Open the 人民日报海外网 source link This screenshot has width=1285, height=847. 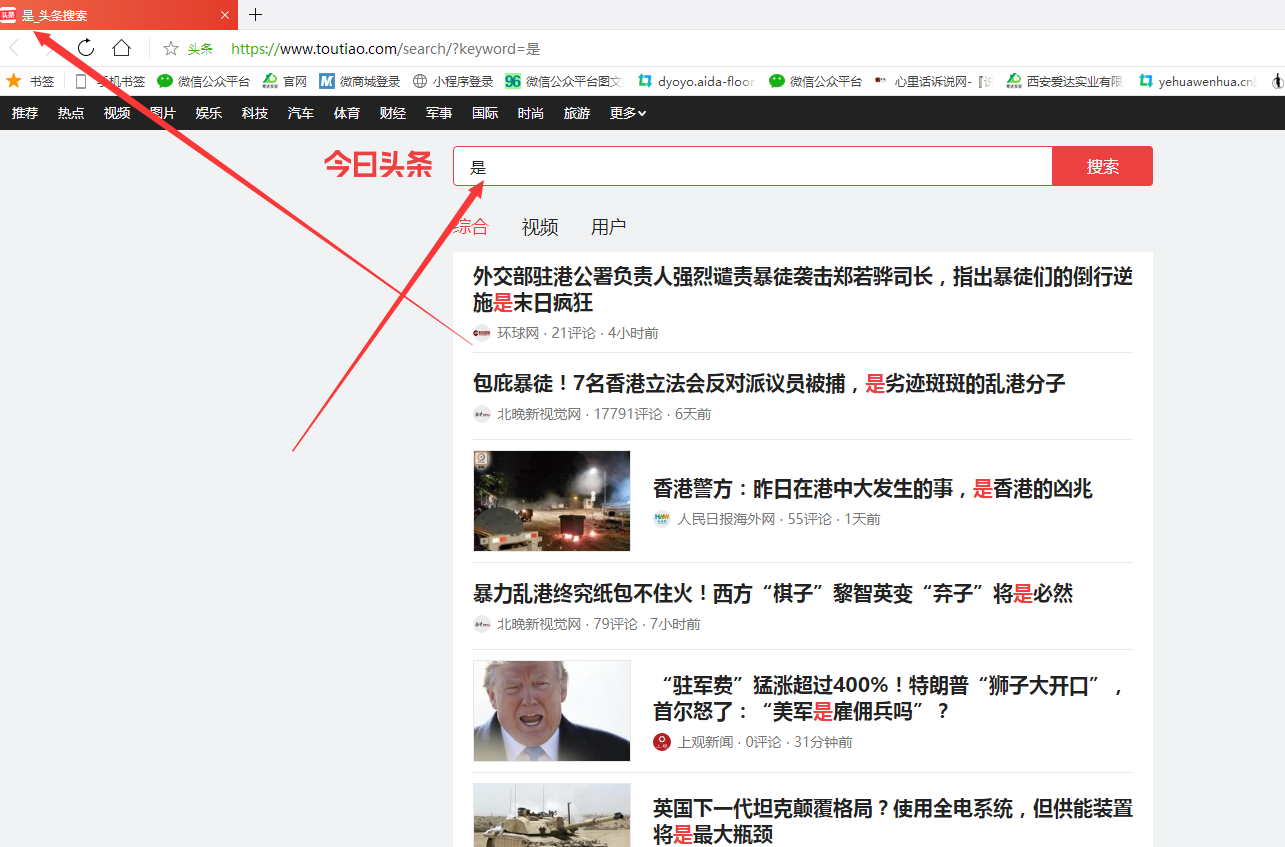click(726, 519)
